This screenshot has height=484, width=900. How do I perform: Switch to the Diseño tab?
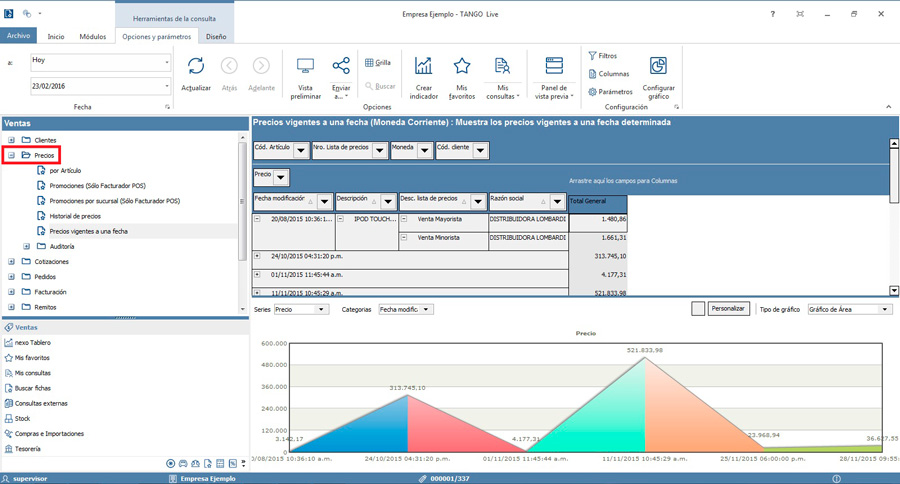click(216, 36)
